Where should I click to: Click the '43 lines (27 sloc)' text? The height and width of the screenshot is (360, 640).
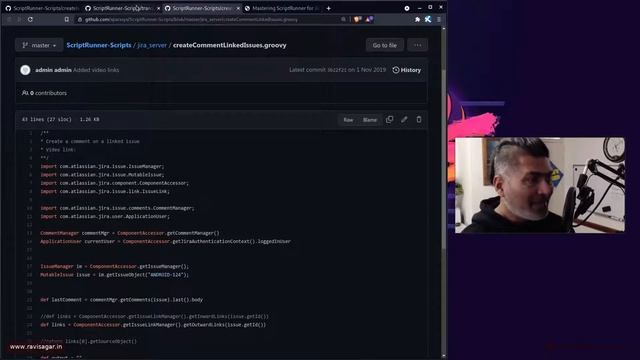[47, 120]
